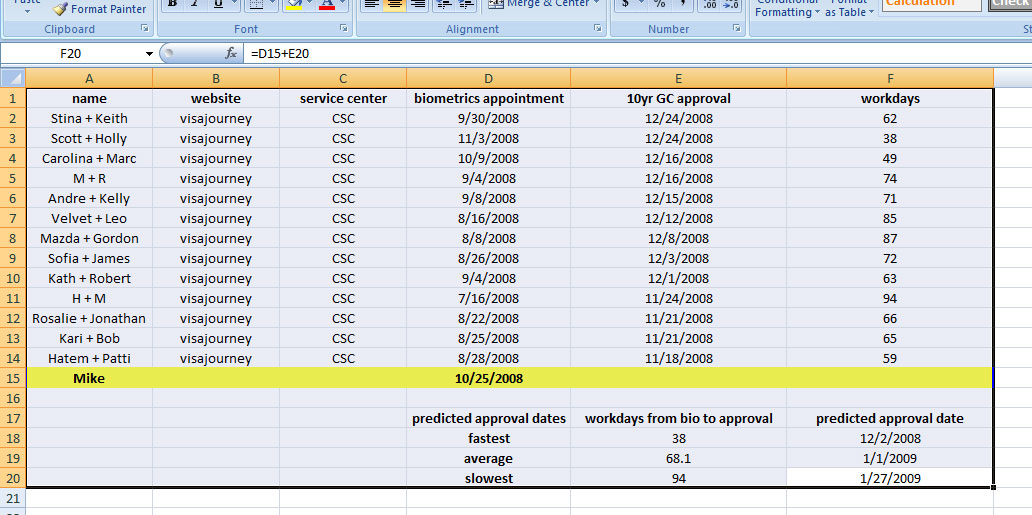Click the Merge & Center button
Viewport: 1032px width, 515px height.
pos(539,4)
